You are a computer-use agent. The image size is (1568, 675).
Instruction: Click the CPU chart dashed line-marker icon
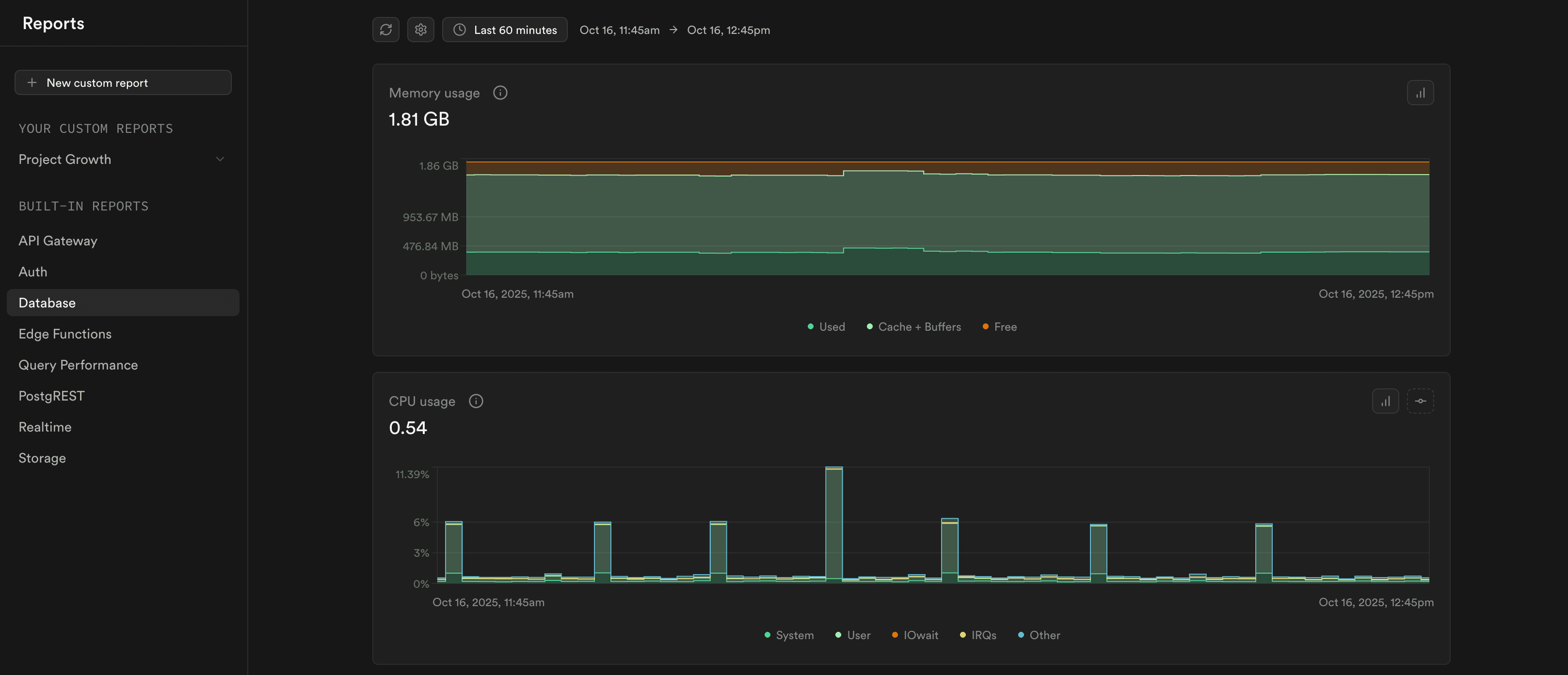1420,401
